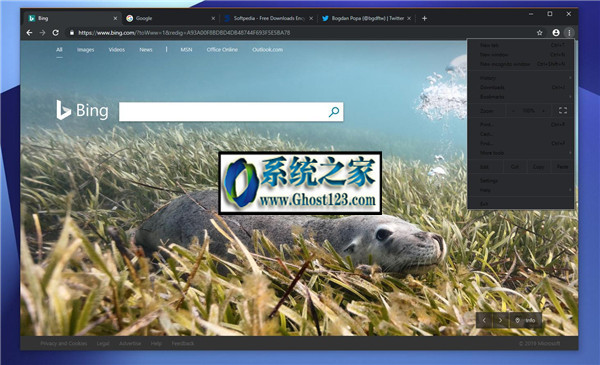The image size is (600, 365).
Task: Click the browser back arrow
Action: pos(29,33)
